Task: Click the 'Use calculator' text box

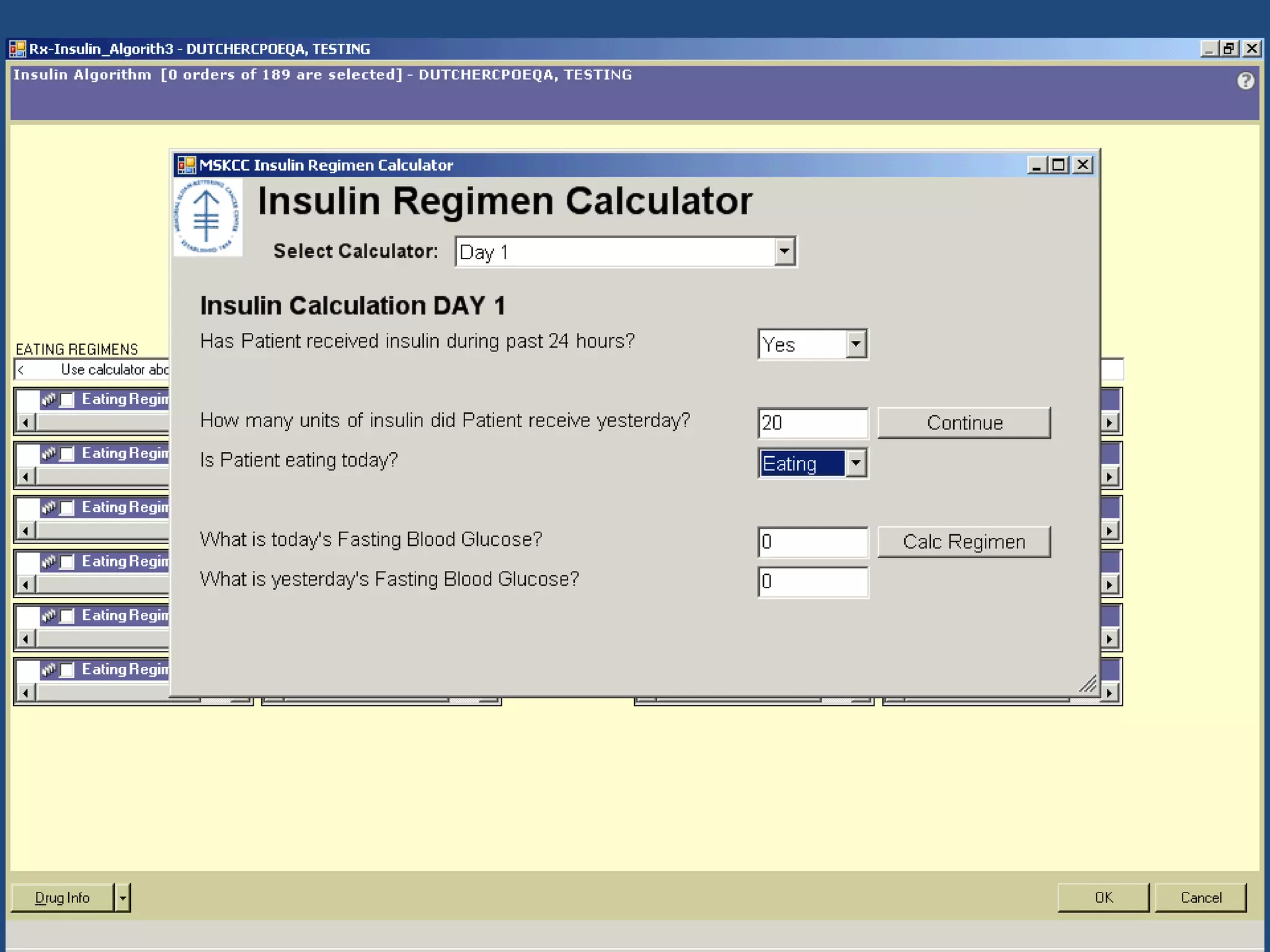Action: coord(92,370)
